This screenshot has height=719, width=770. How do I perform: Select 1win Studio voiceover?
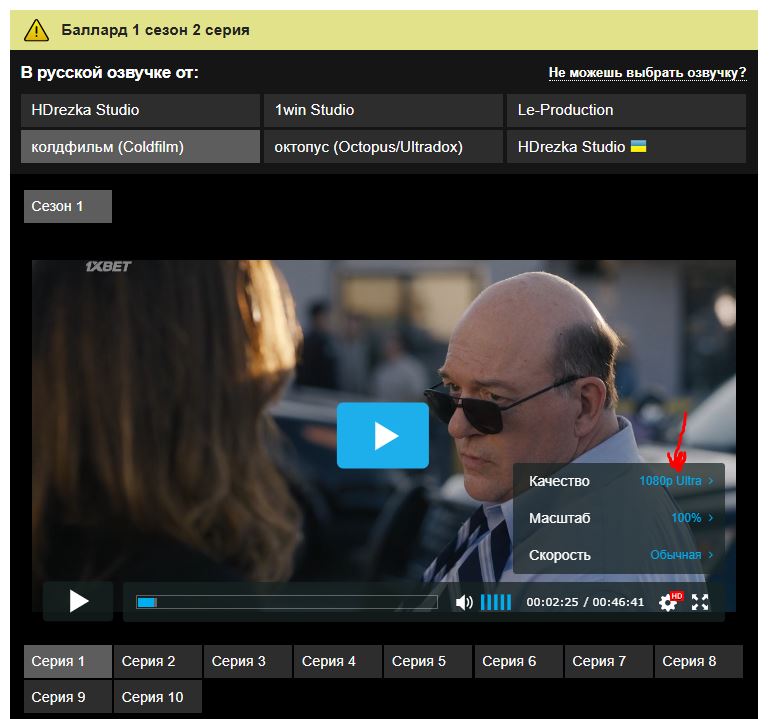coord(383,110)
